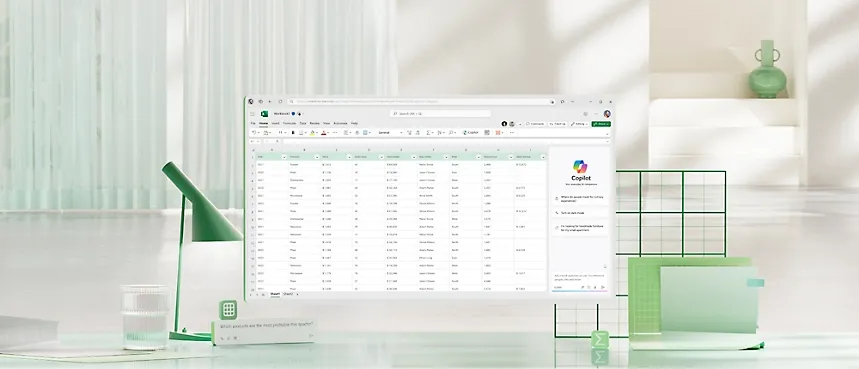Click inside the Excel search box
This screenshot has width=859, height=369.
440,114
